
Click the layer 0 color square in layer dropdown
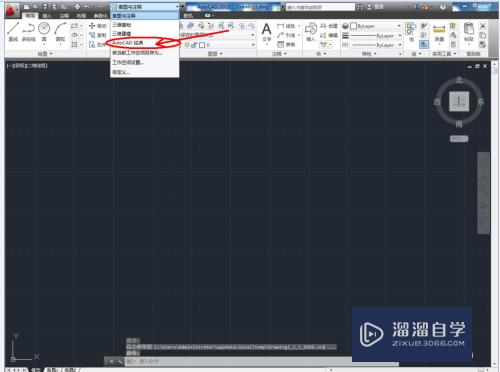202,45
